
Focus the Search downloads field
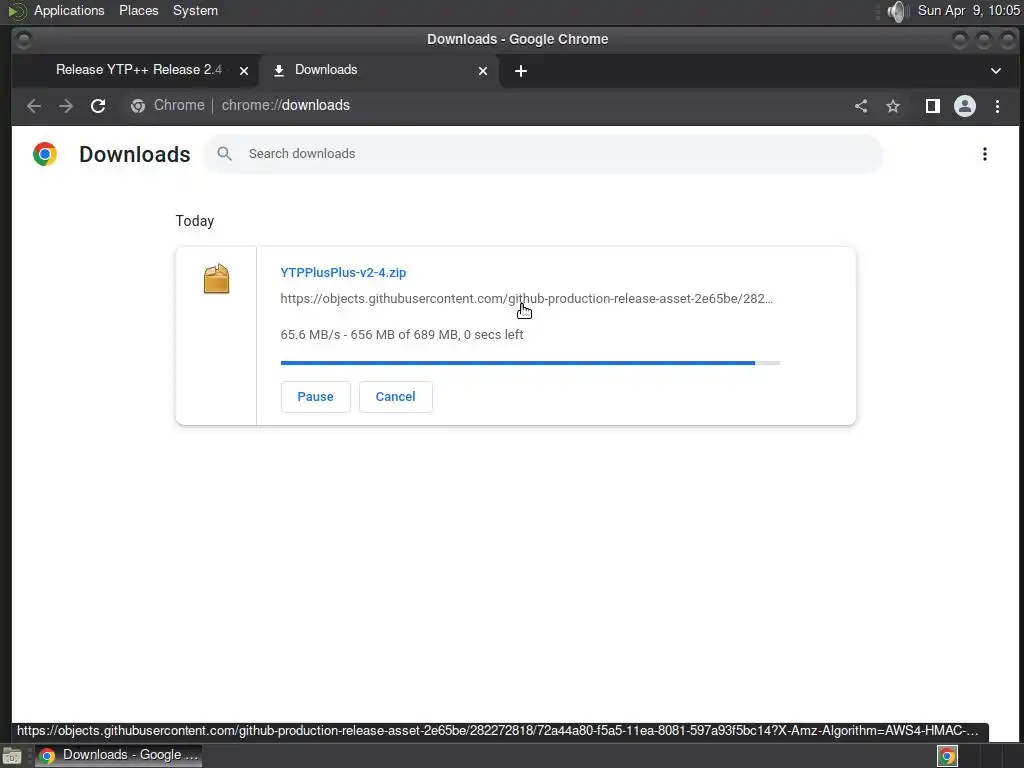543,153
